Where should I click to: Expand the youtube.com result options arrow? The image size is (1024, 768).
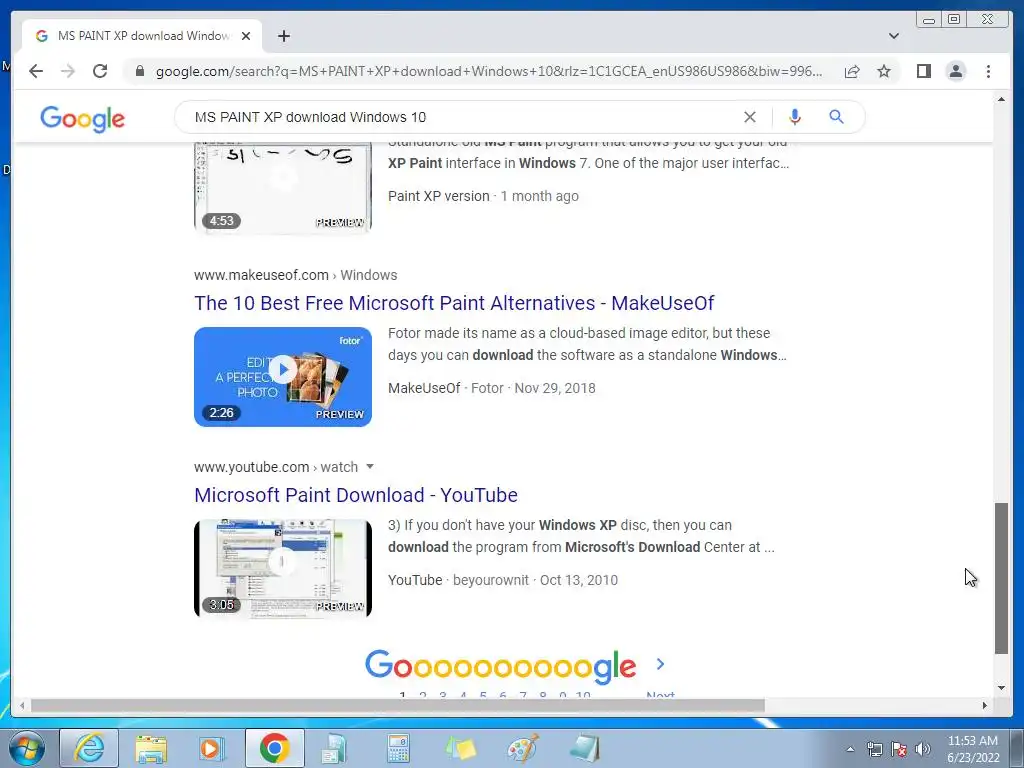tap(370, 467)
